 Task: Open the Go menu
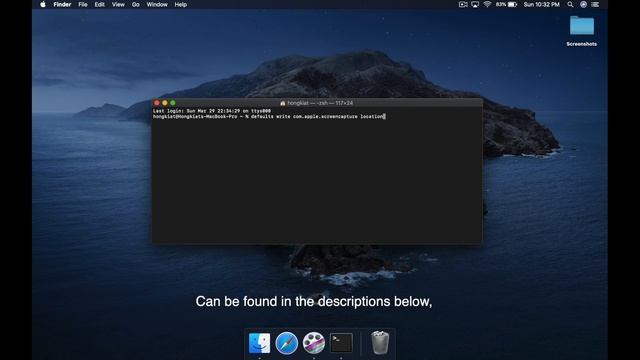[x=136, y=4]
